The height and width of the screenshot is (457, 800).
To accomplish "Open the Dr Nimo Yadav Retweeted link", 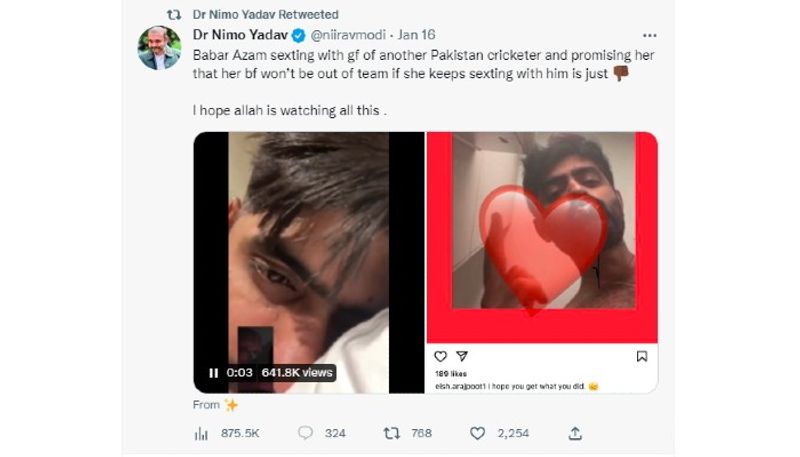I will [265, 14].
